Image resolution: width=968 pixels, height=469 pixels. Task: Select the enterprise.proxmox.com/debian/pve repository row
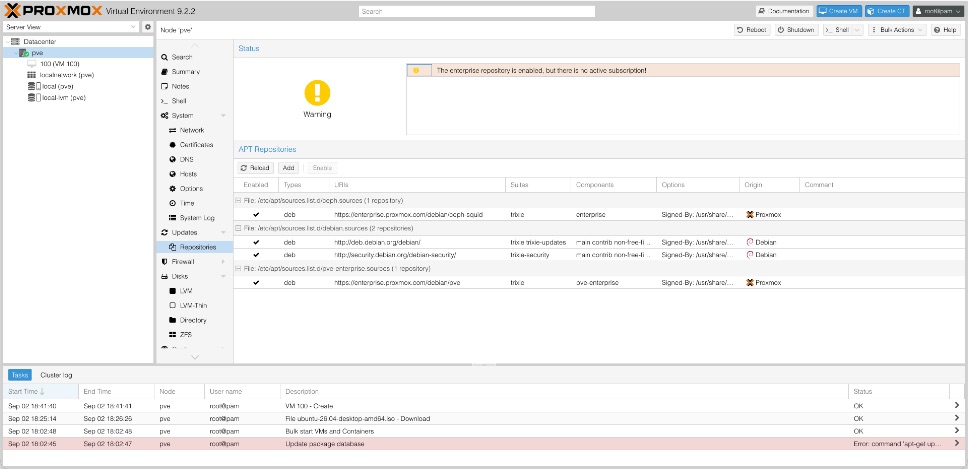[600, 283]
